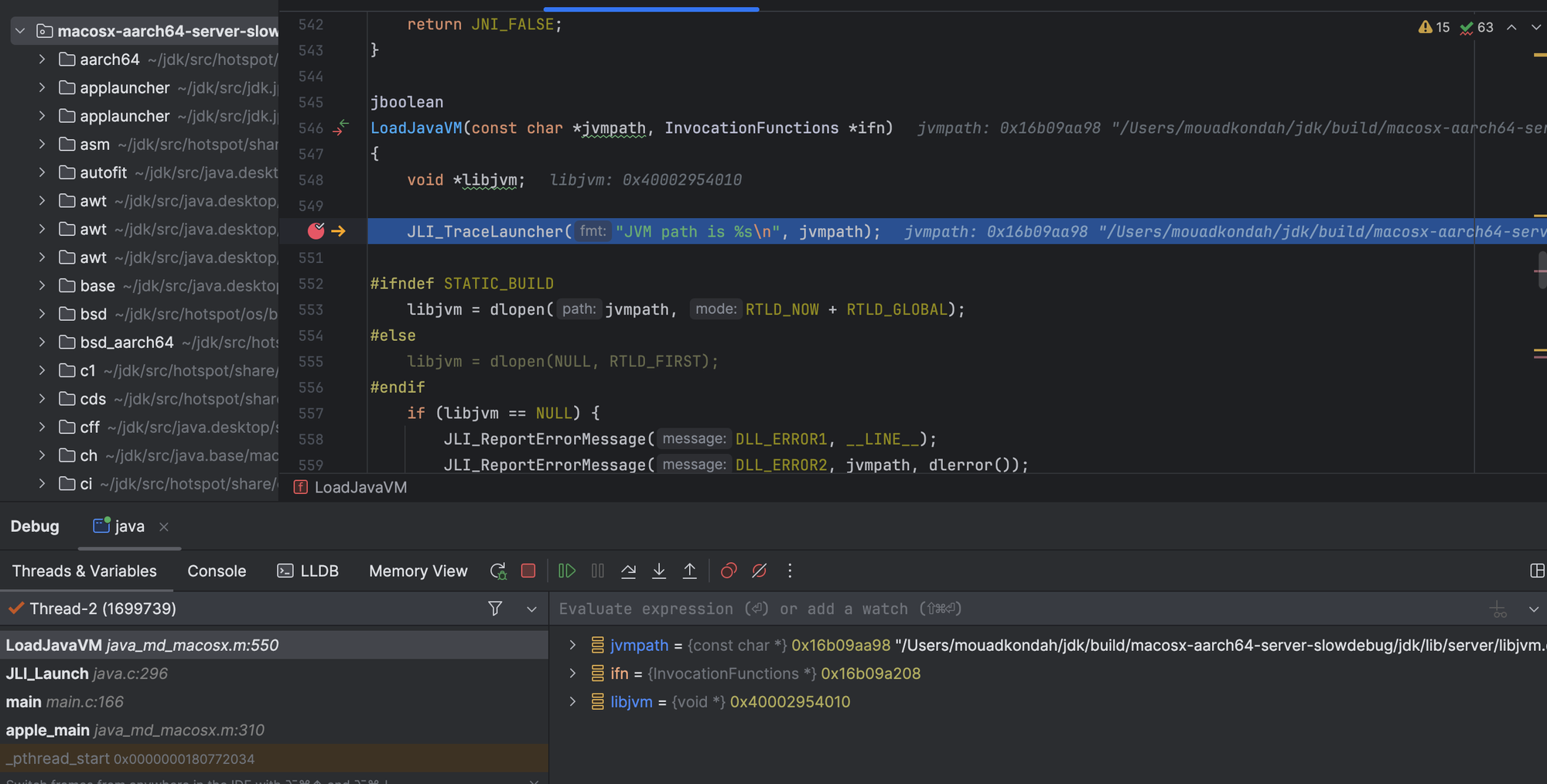1547x784 pixels.
Task: Collapse the macosx-aarch64-server-slow root node
Action: point(20,31)
